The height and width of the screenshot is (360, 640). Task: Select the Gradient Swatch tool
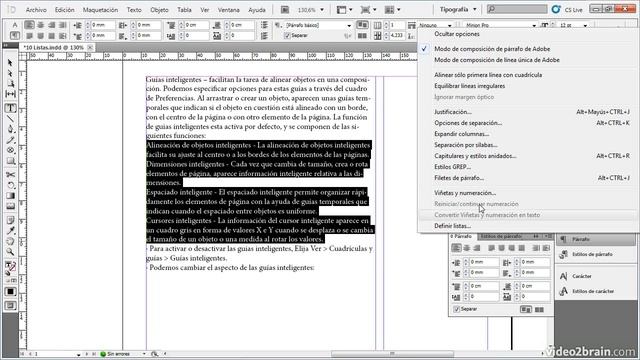point(10,196)
